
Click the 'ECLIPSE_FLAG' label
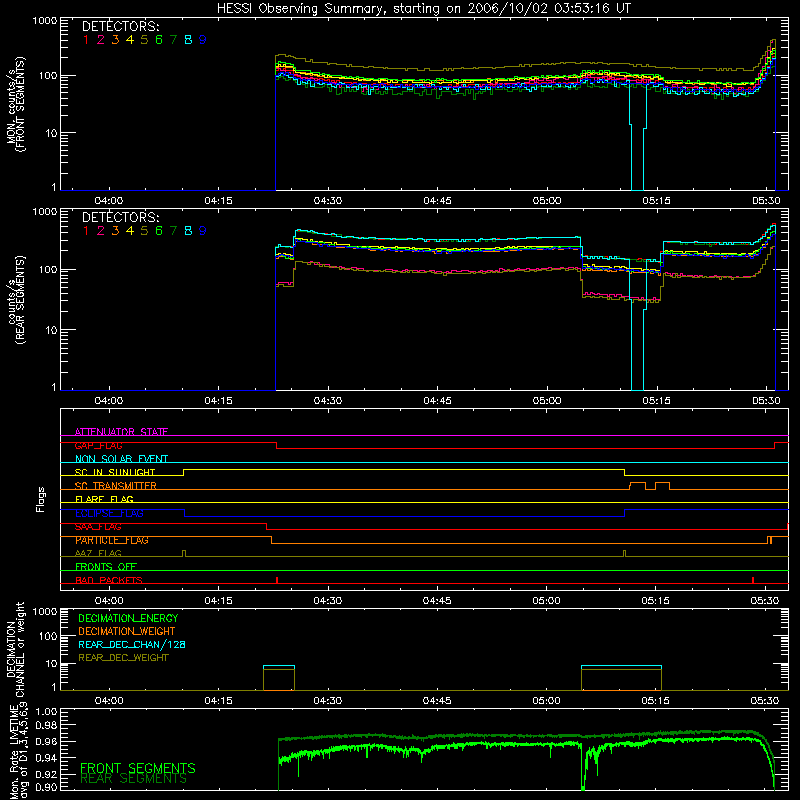tap(109, 513)
